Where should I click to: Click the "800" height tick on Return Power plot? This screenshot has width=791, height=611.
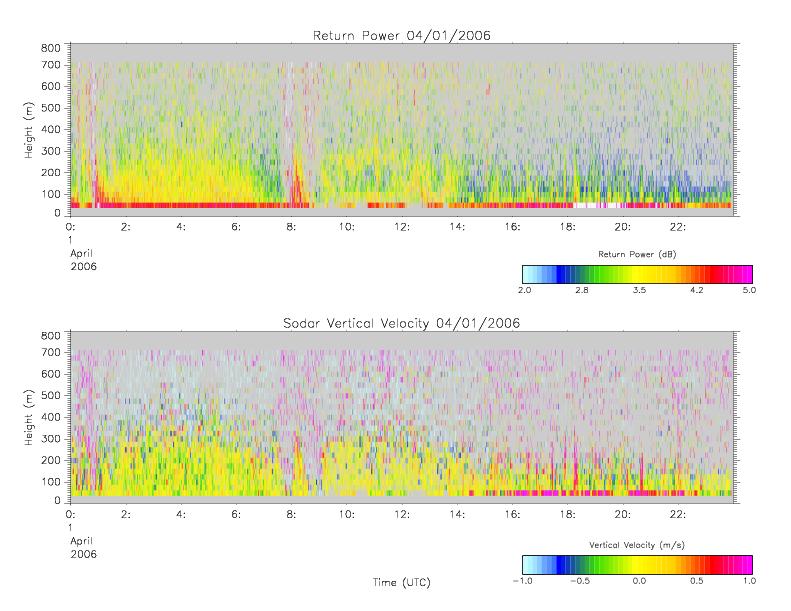(50, 48)
